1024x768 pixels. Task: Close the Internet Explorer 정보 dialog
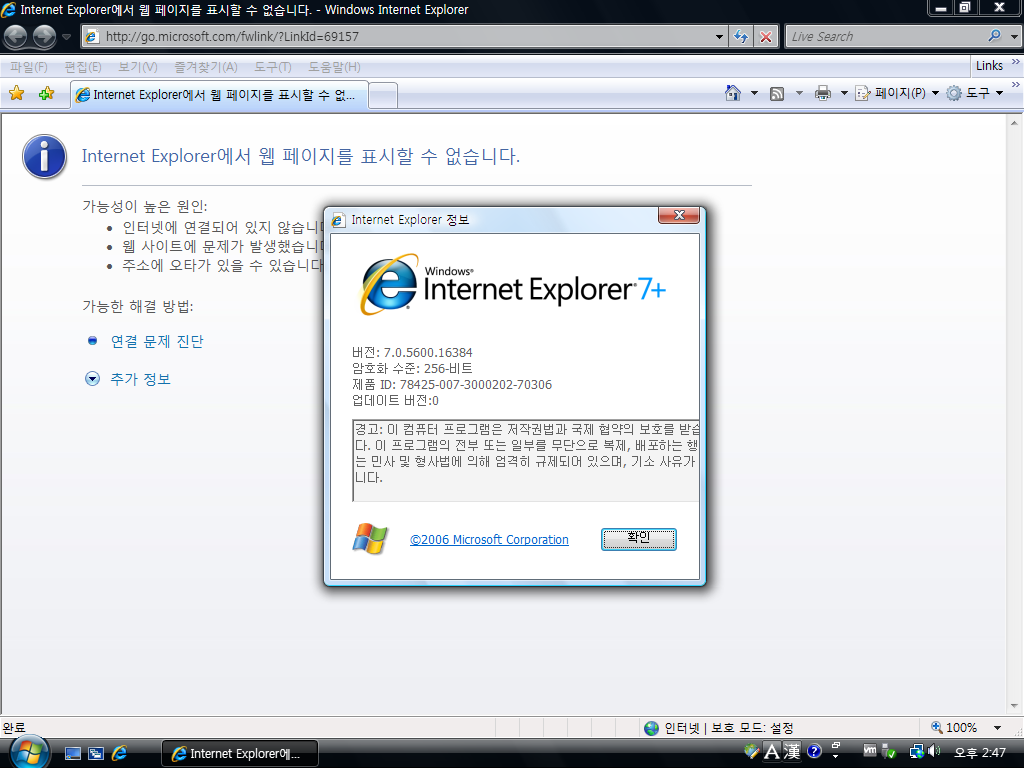point(679,215)
